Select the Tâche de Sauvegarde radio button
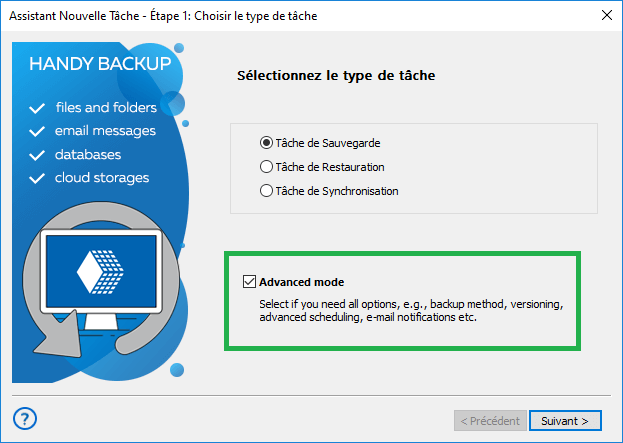623x443 pixels. pyautogui.click(x=266, y=143)
